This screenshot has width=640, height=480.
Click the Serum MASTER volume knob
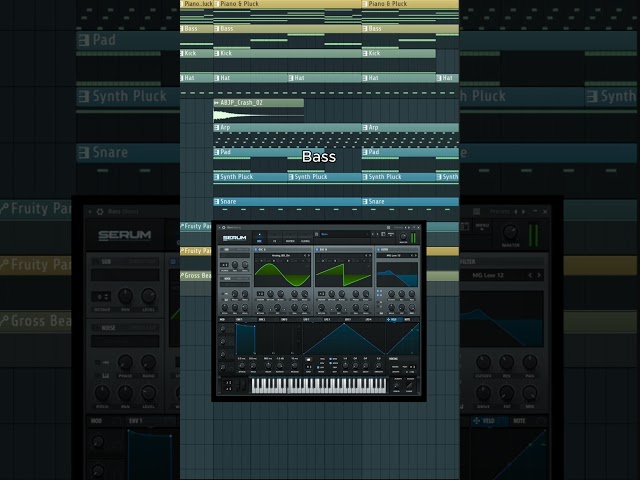point(403,237)
